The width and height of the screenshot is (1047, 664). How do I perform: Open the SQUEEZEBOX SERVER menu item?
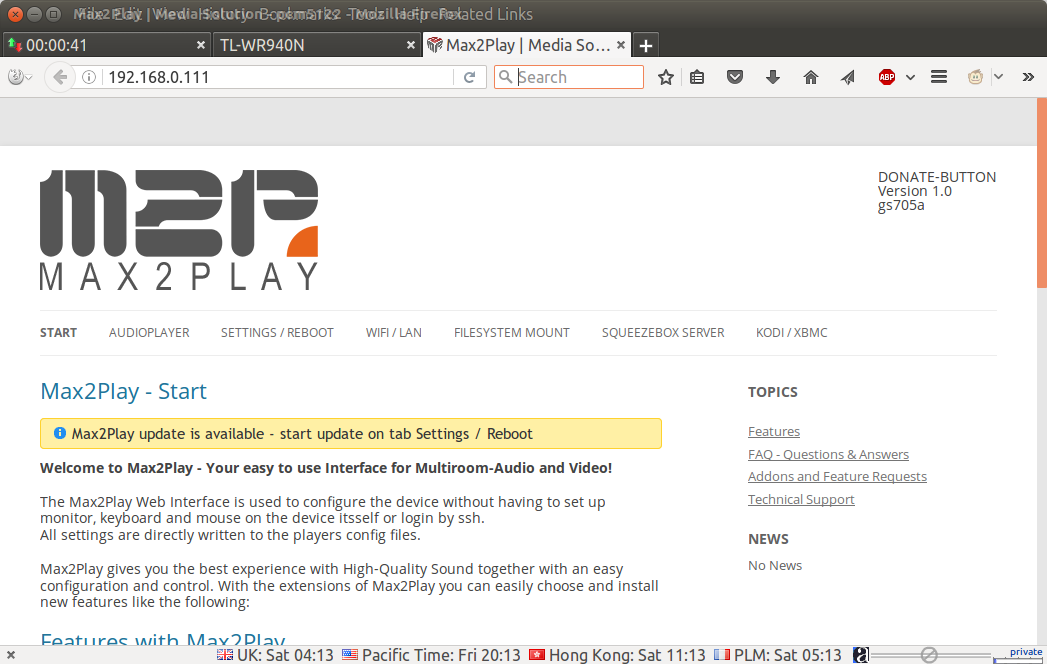(662, 333)
